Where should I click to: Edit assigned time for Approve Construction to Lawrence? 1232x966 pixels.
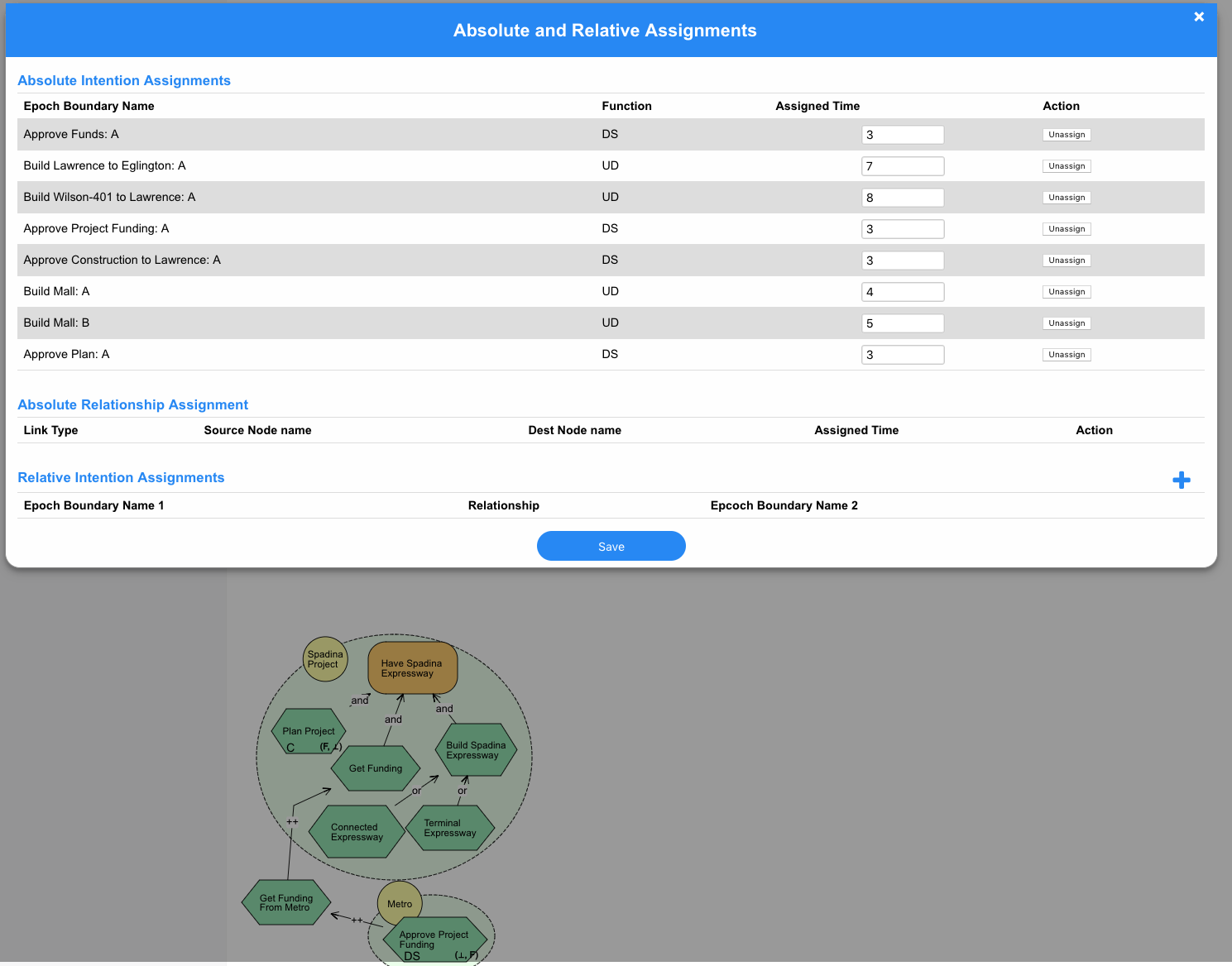pos(903,261)
